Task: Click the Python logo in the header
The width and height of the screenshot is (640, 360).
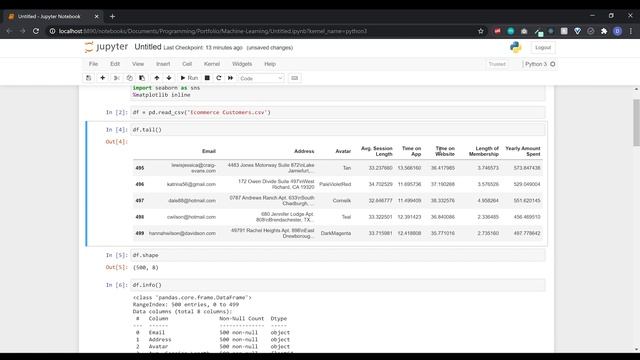Action: click(516, 47)
